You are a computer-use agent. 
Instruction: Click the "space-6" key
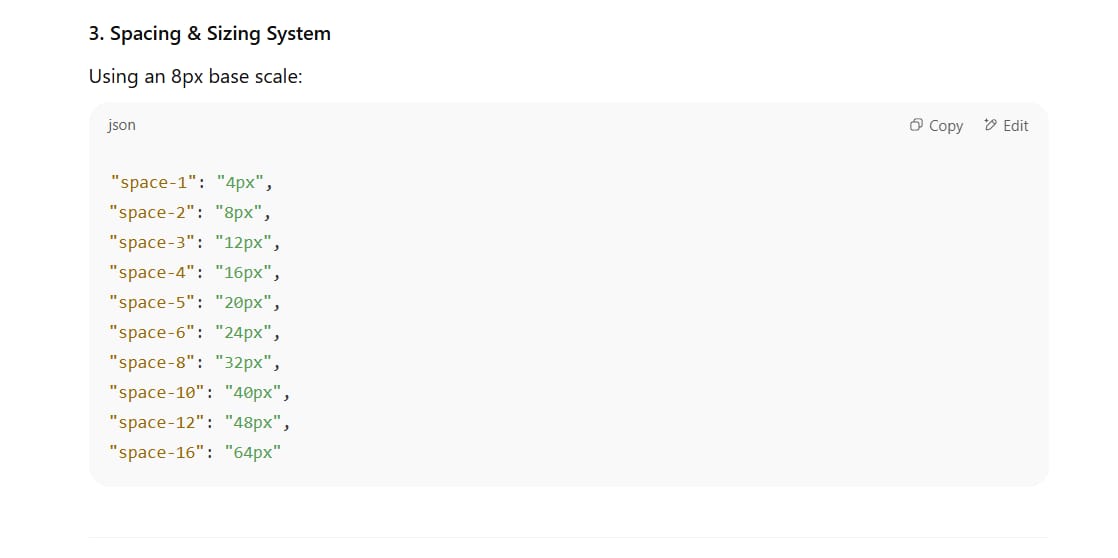pyautogui.click(x=152, y=332)
